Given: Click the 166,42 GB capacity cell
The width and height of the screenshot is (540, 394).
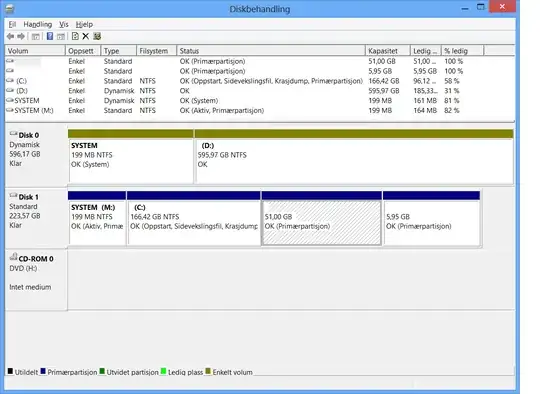Looking at the screenshot, I should pos(384,81).
